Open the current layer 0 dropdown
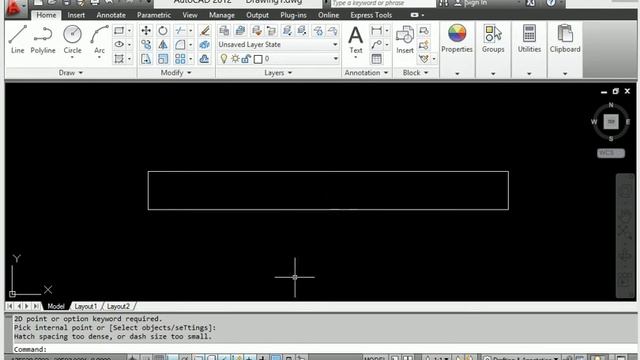Image resolution: width=640 pixels, height=360 pixels. tap(336, 59)
